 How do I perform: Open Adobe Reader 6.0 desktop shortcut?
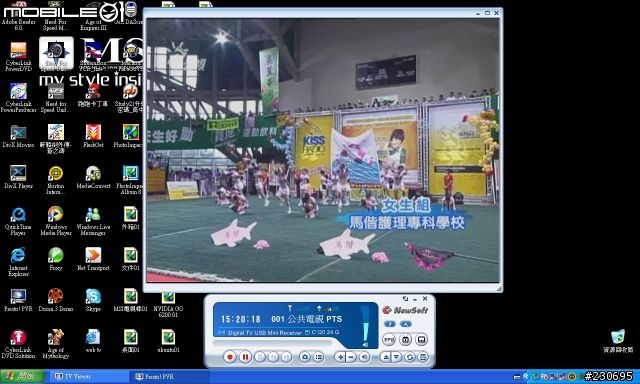(x=18, y=16)
